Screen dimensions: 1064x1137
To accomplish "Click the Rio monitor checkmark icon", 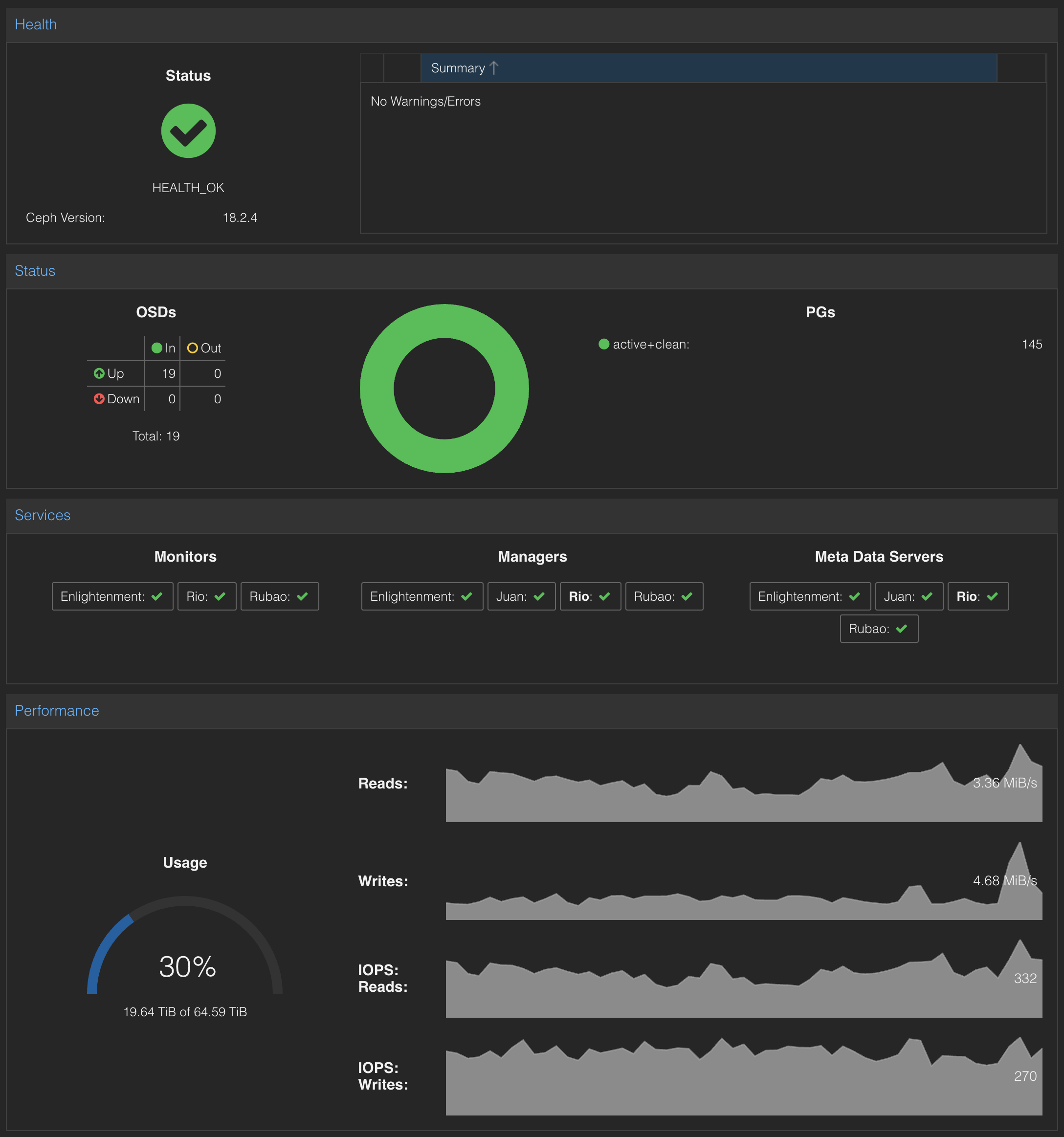I will coord(220,596).
